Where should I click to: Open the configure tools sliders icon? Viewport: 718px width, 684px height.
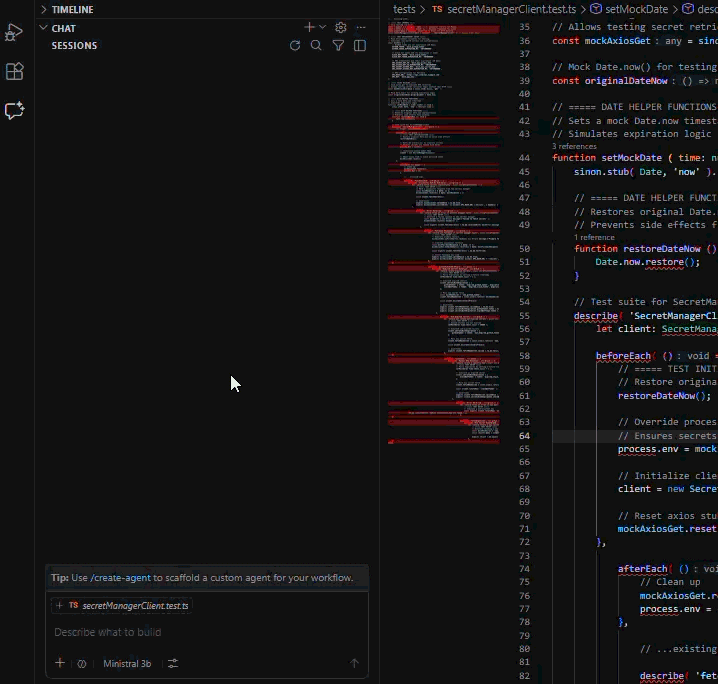tap(173, 663)
